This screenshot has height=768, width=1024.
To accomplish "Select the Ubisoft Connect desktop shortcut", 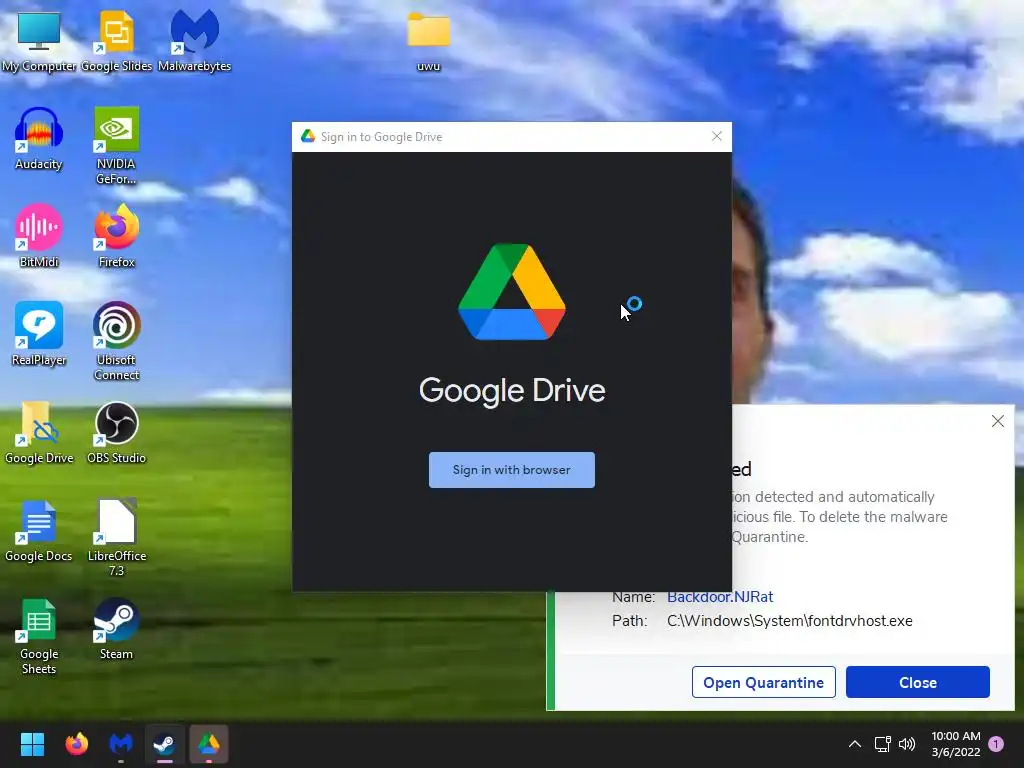I will pos(116,341).
